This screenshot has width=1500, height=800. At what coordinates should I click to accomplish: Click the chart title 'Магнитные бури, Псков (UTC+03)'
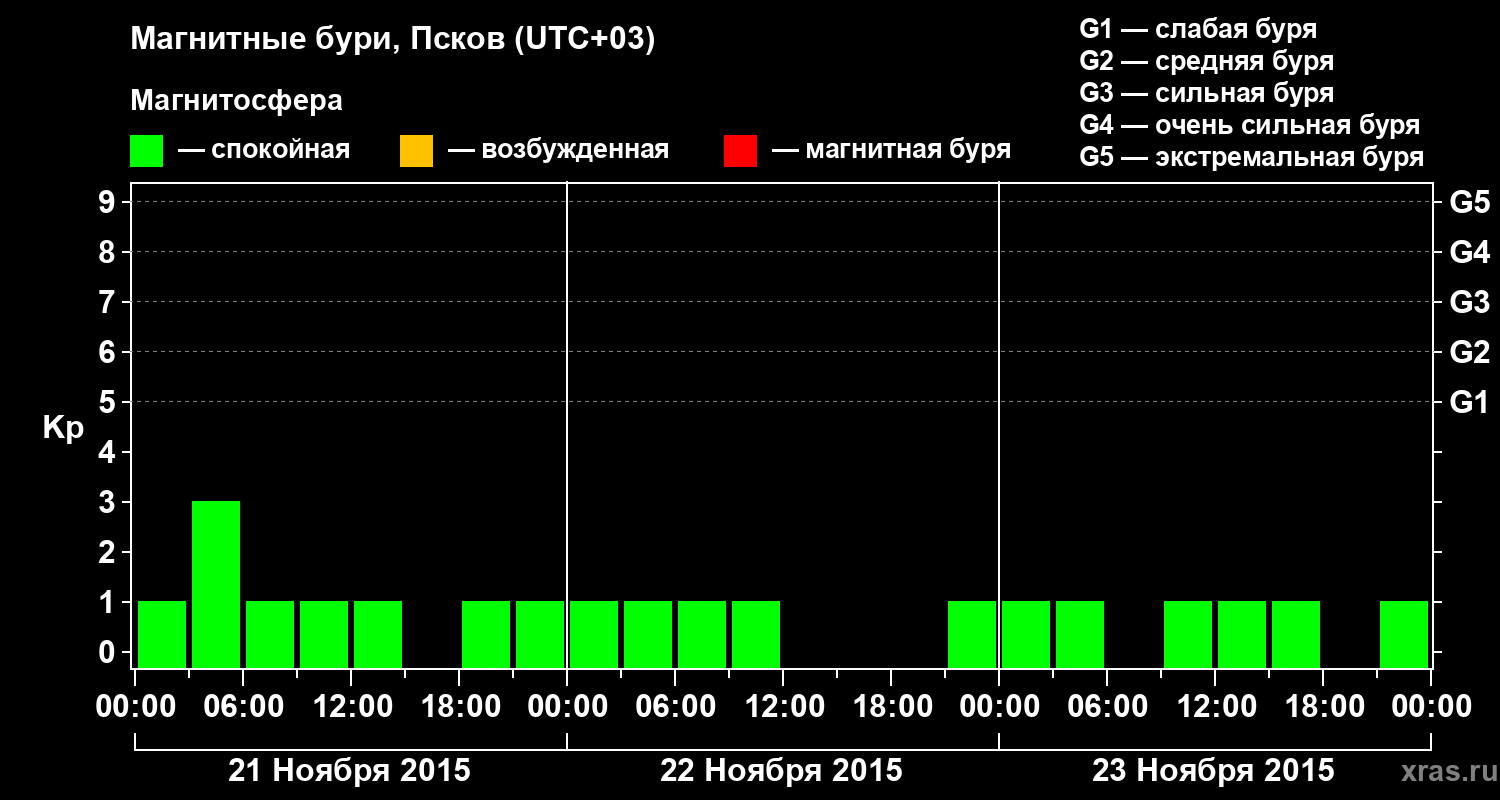393,40
